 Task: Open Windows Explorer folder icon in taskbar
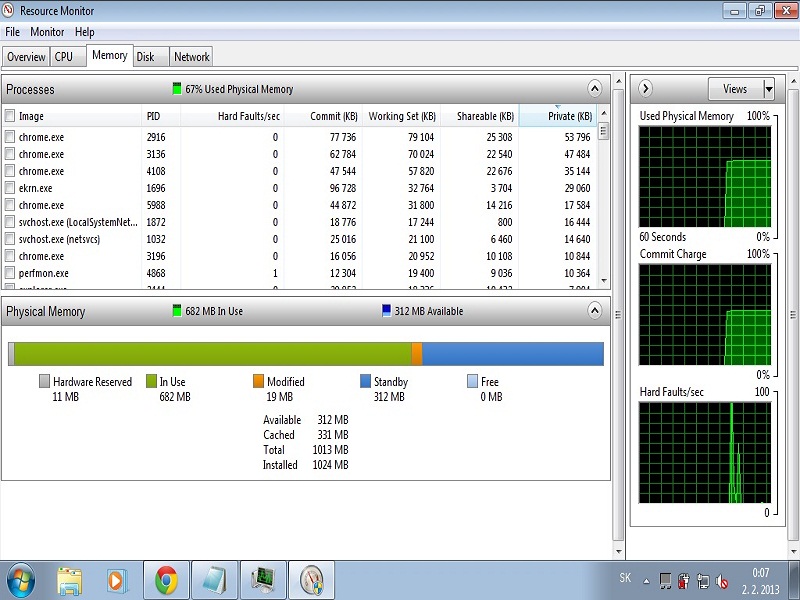69,579
